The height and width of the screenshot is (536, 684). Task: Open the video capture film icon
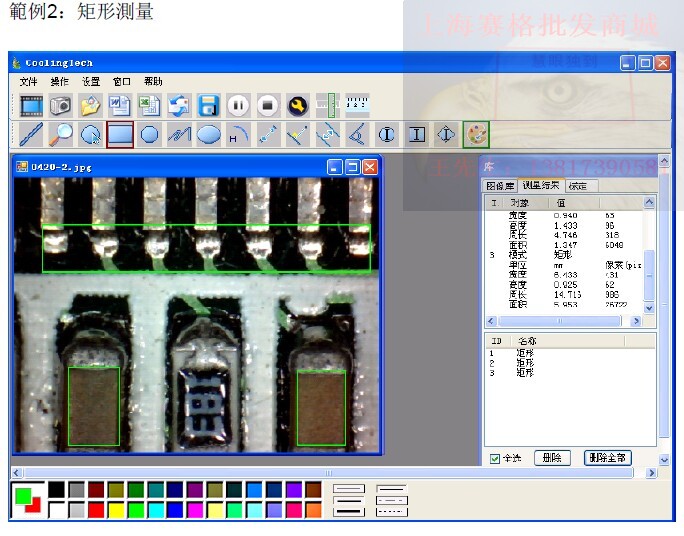tap(31, 106)
